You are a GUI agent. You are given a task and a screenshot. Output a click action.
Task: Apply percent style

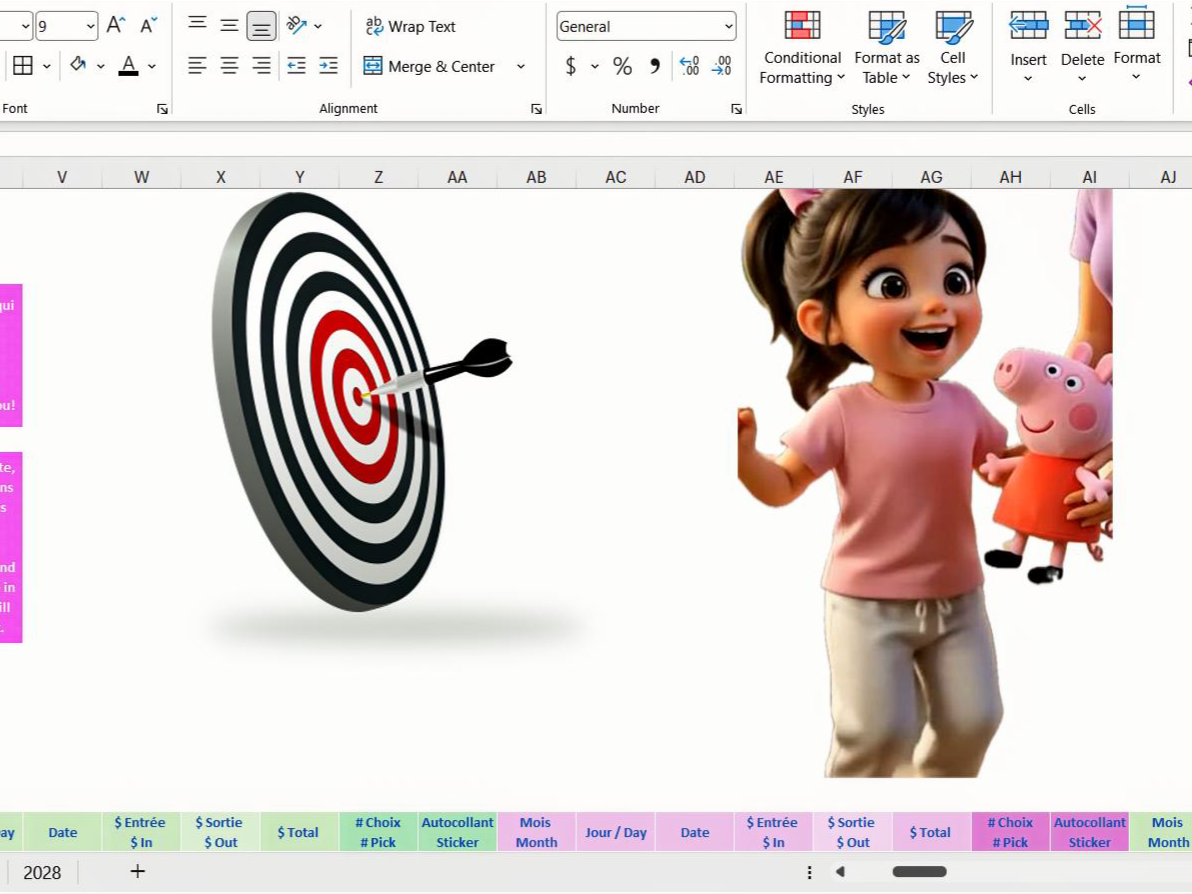click(623, 66)
